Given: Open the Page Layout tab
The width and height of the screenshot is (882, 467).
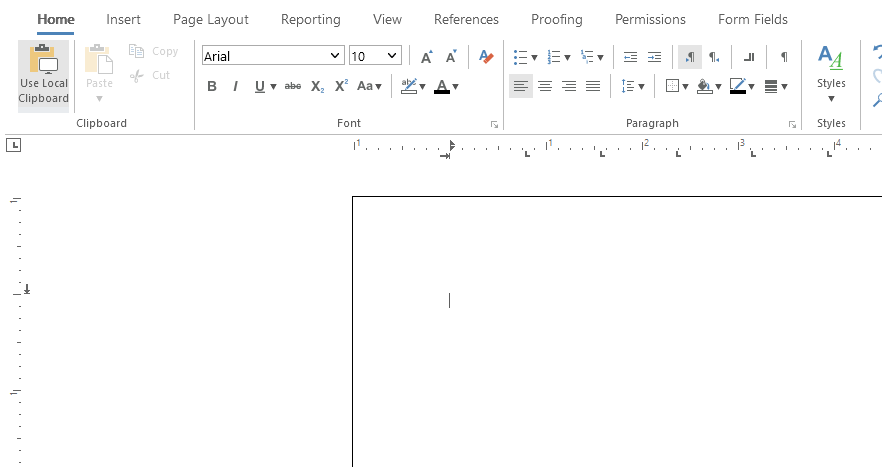Looking at the screenshot, I should tap(210, 19).
